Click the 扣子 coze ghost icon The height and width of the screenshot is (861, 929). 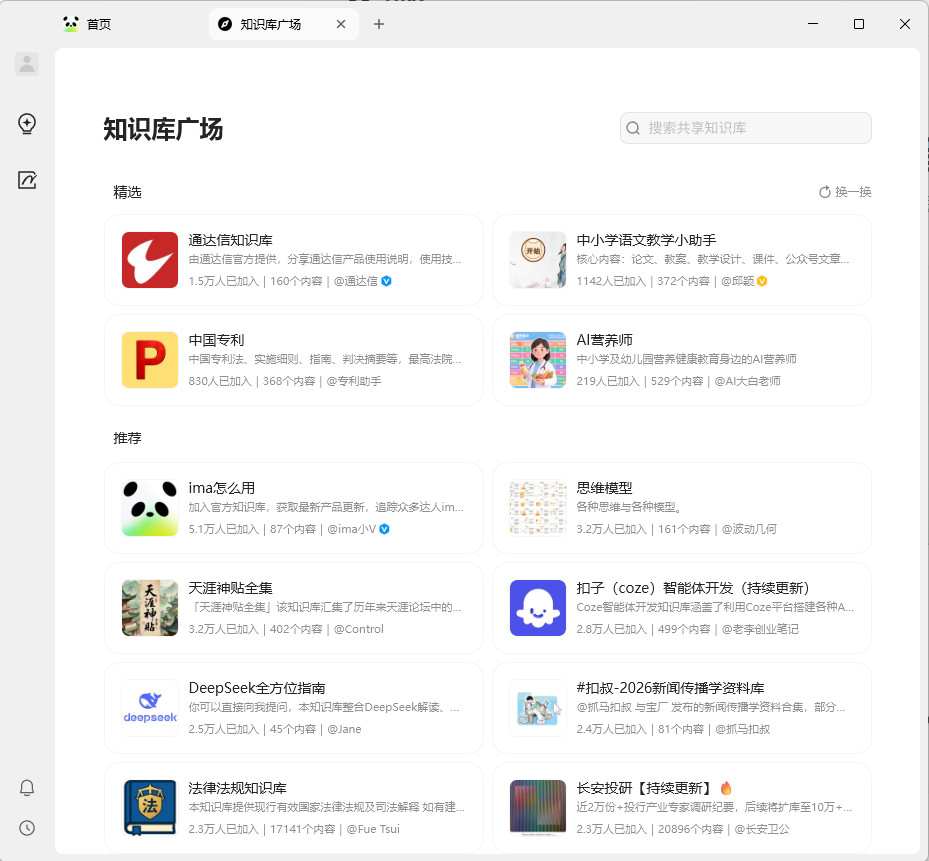pos(538,608)
